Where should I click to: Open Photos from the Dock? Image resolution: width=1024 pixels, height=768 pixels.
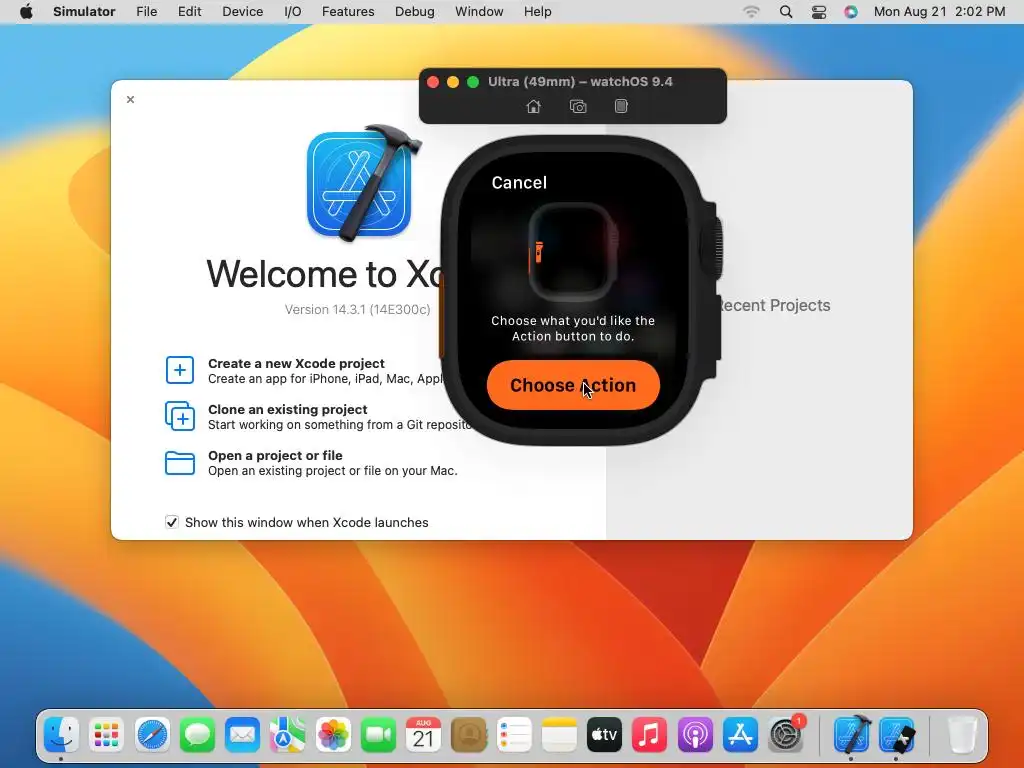333,735
